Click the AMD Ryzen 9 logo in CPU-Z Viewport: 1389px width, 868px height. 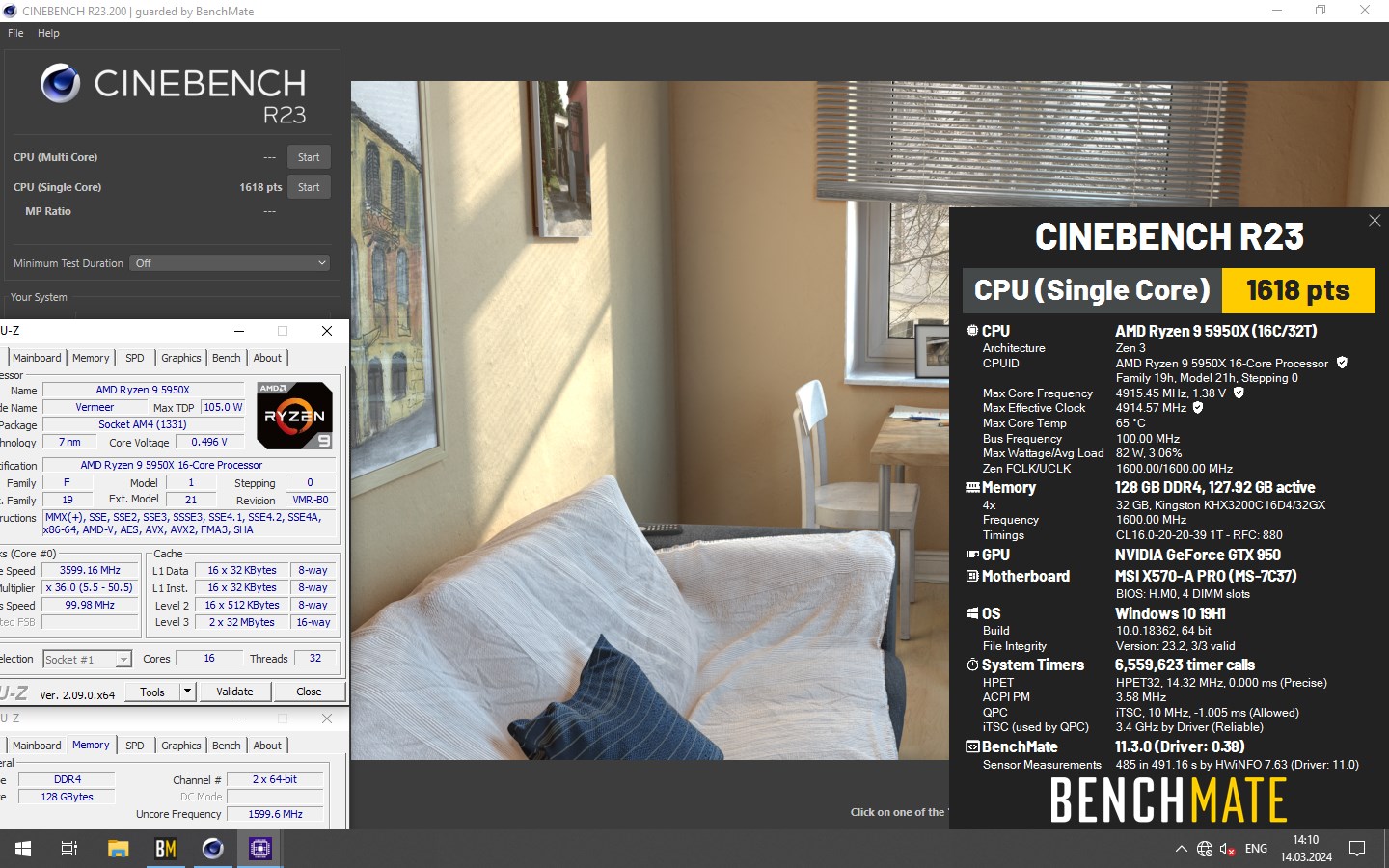[295, 416]
